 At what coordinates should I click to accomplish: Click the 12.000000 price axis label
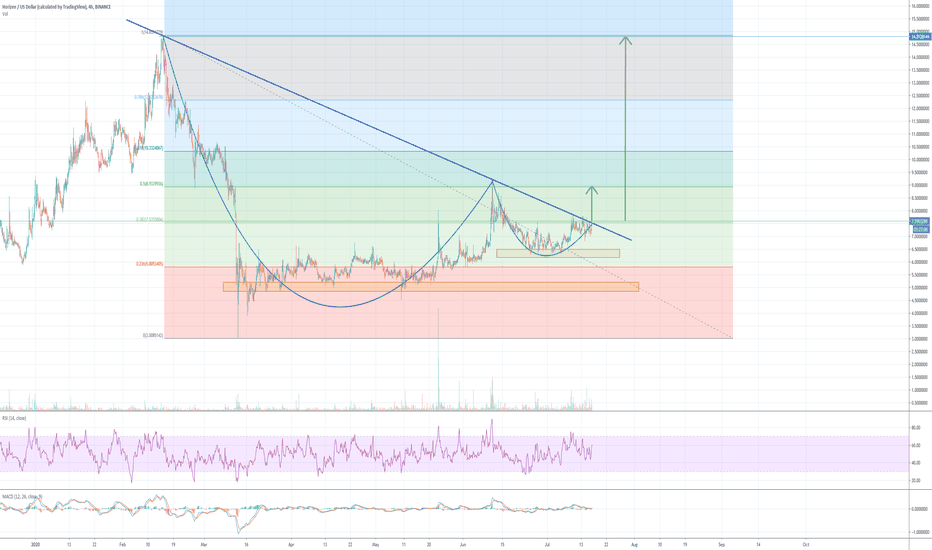tap(920, 108)
